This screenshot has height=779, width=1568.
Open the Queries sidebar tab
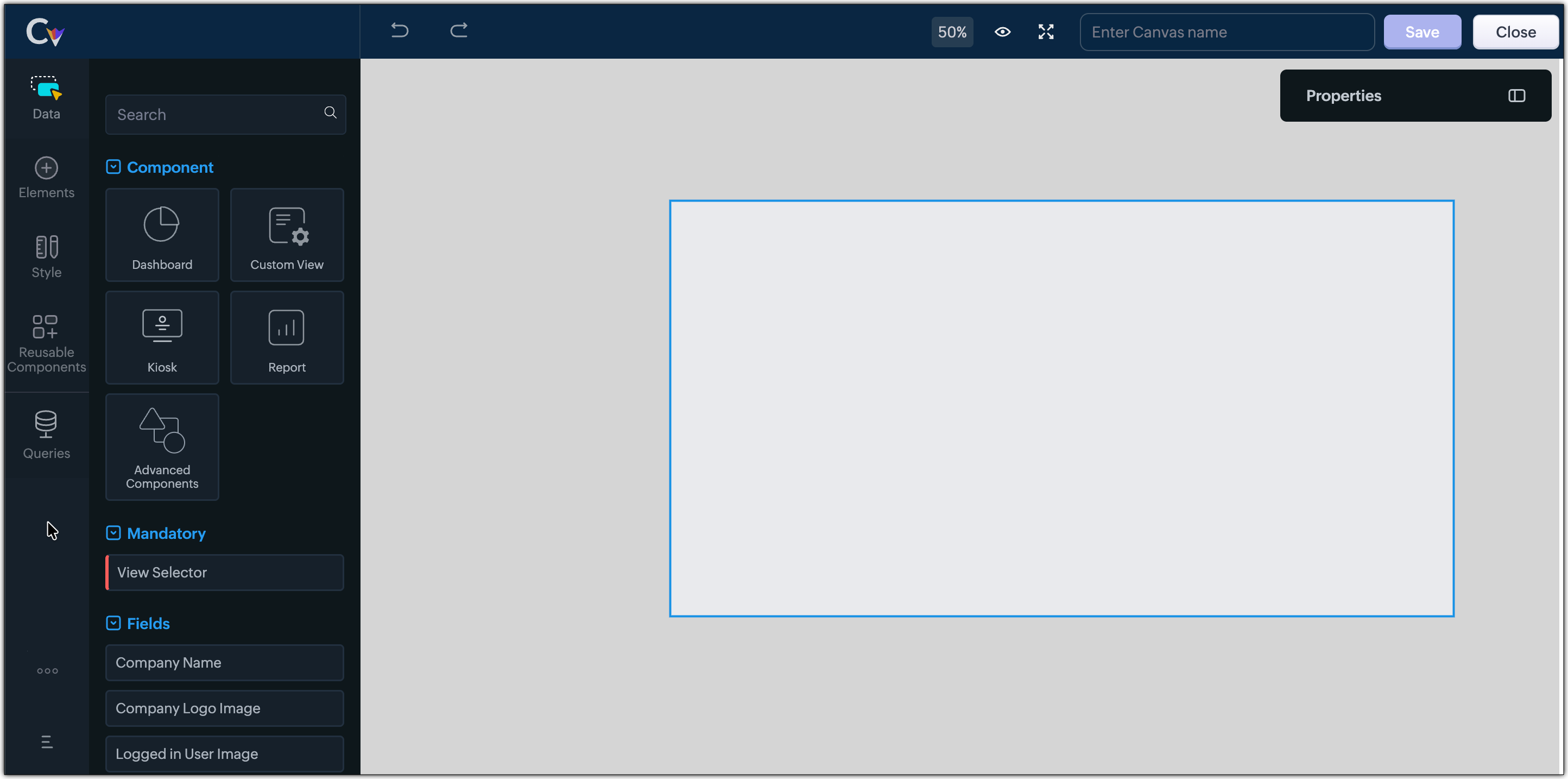coord(46,435)
